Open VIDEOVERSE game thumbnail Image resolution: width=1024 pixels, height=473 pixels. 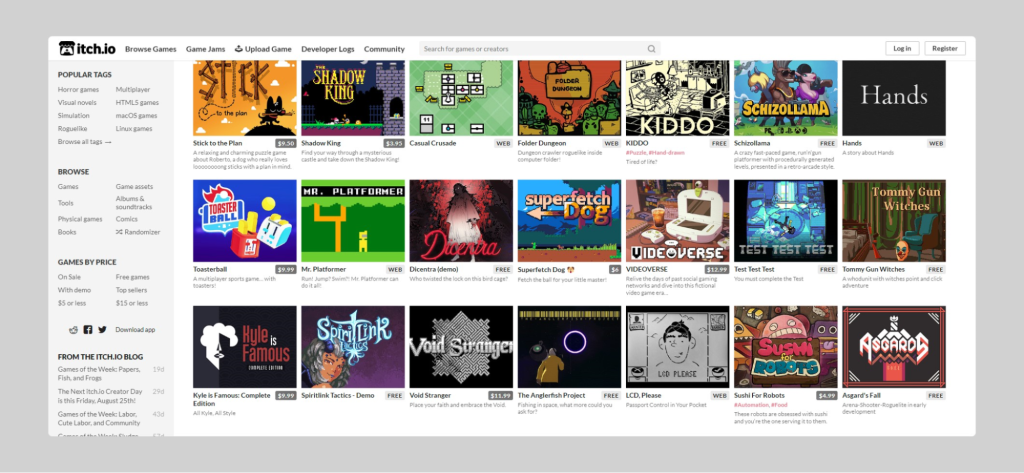click(x=677, y=221)
